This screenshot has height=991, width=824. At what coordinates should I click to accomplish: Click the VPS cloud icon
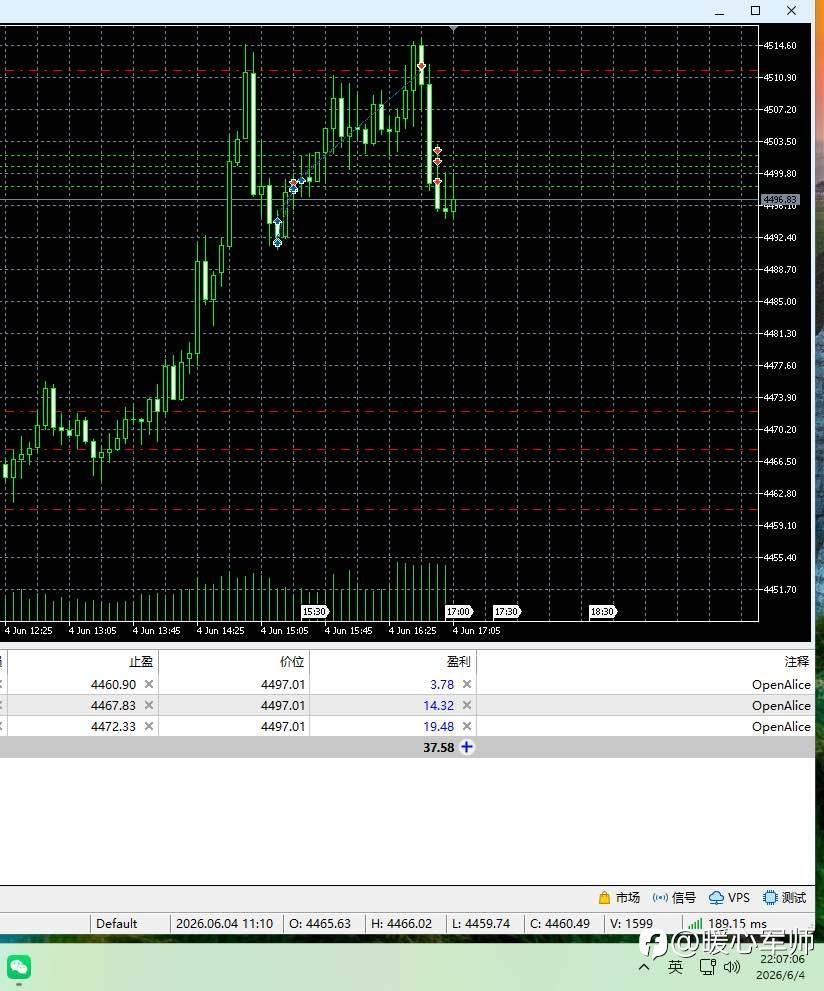point(716,898)
